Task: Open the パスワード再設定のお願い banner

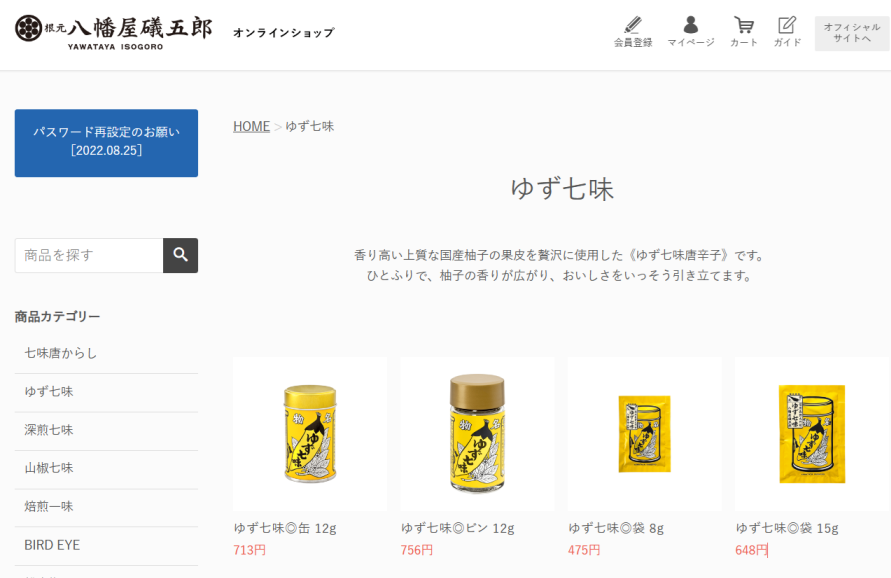Action: coord(106,143)
